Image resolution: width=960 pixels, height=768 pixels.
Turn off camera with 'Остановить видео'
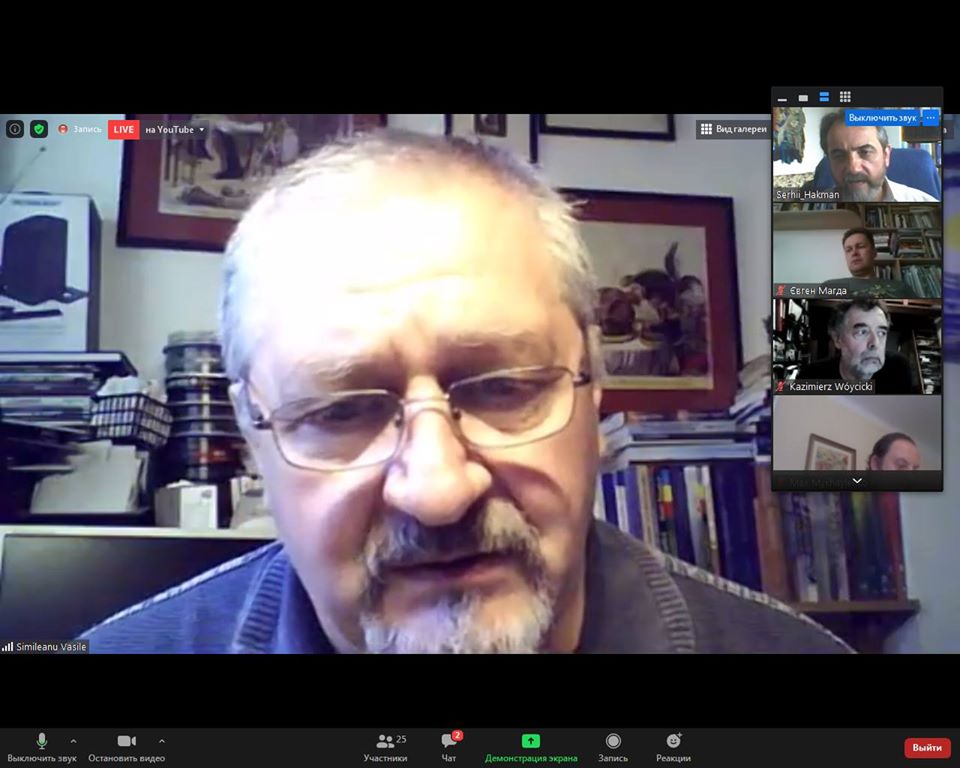click(x=126, y=748)
